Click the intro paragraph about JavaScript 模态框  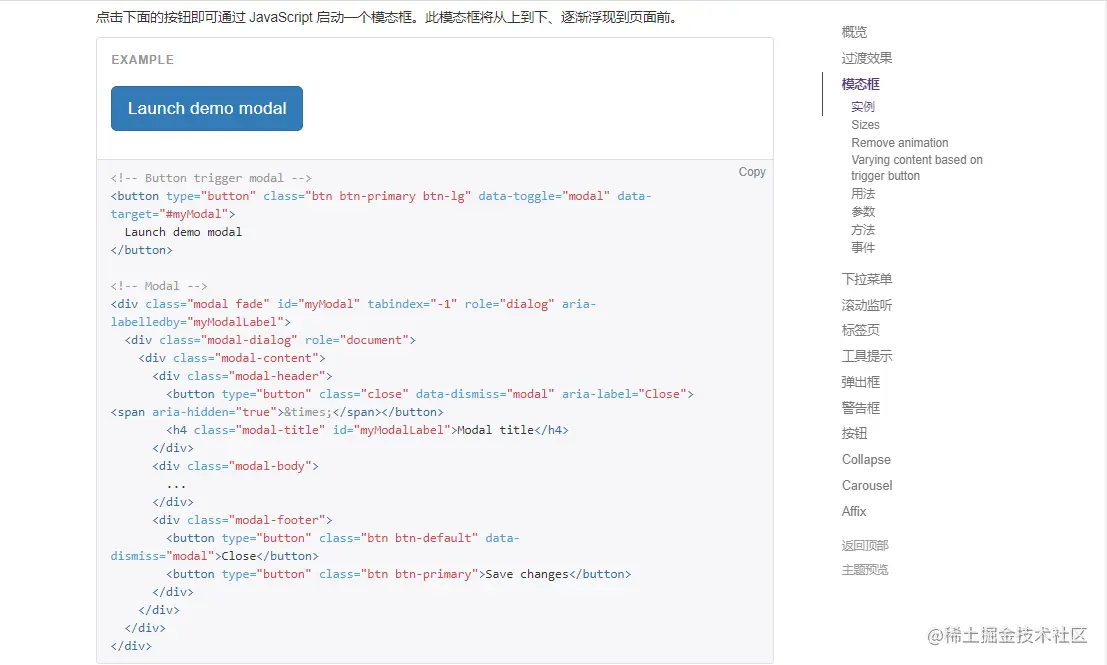click(x=388, y=17)
